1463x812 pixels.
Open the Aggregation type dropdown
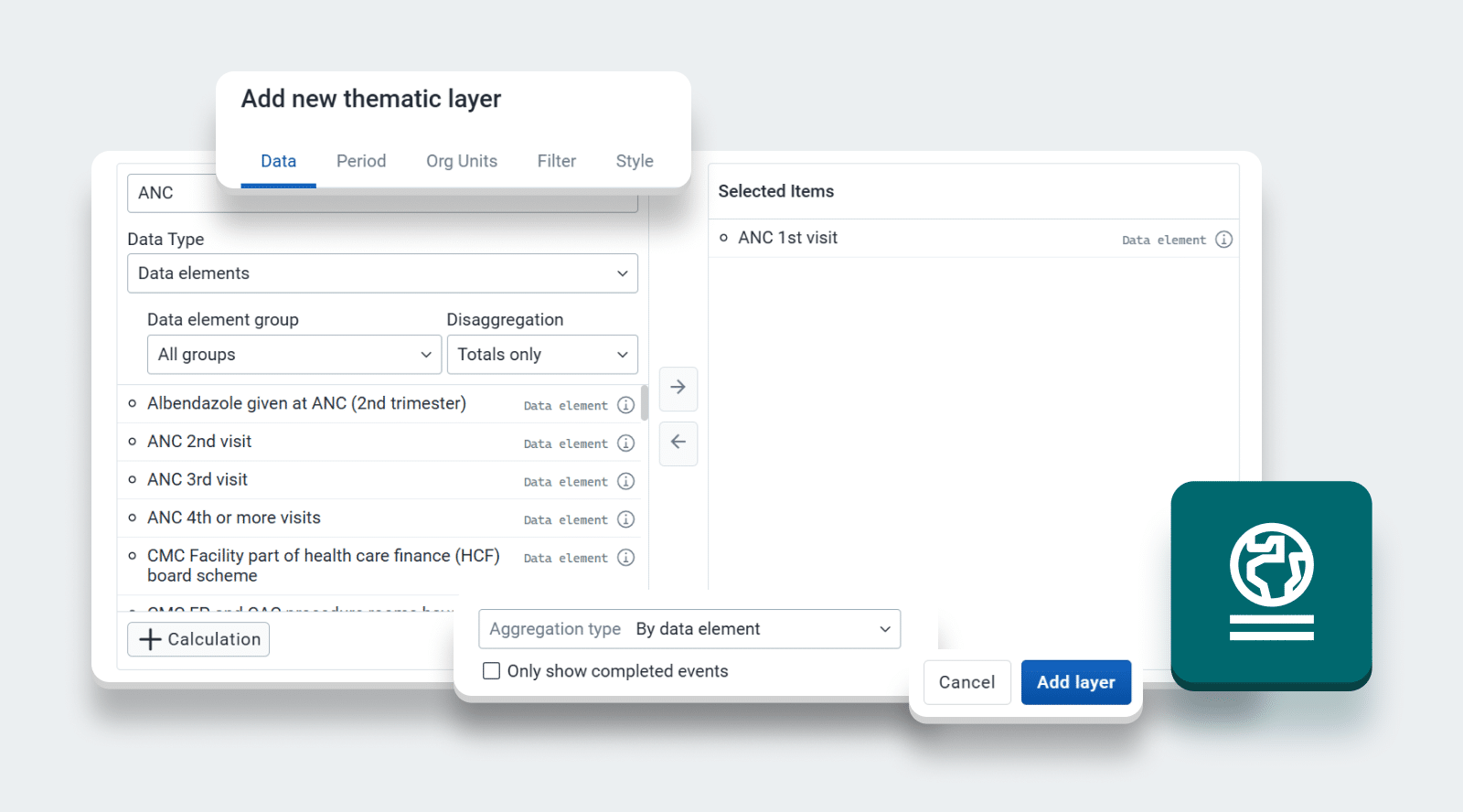click(689, 629)
